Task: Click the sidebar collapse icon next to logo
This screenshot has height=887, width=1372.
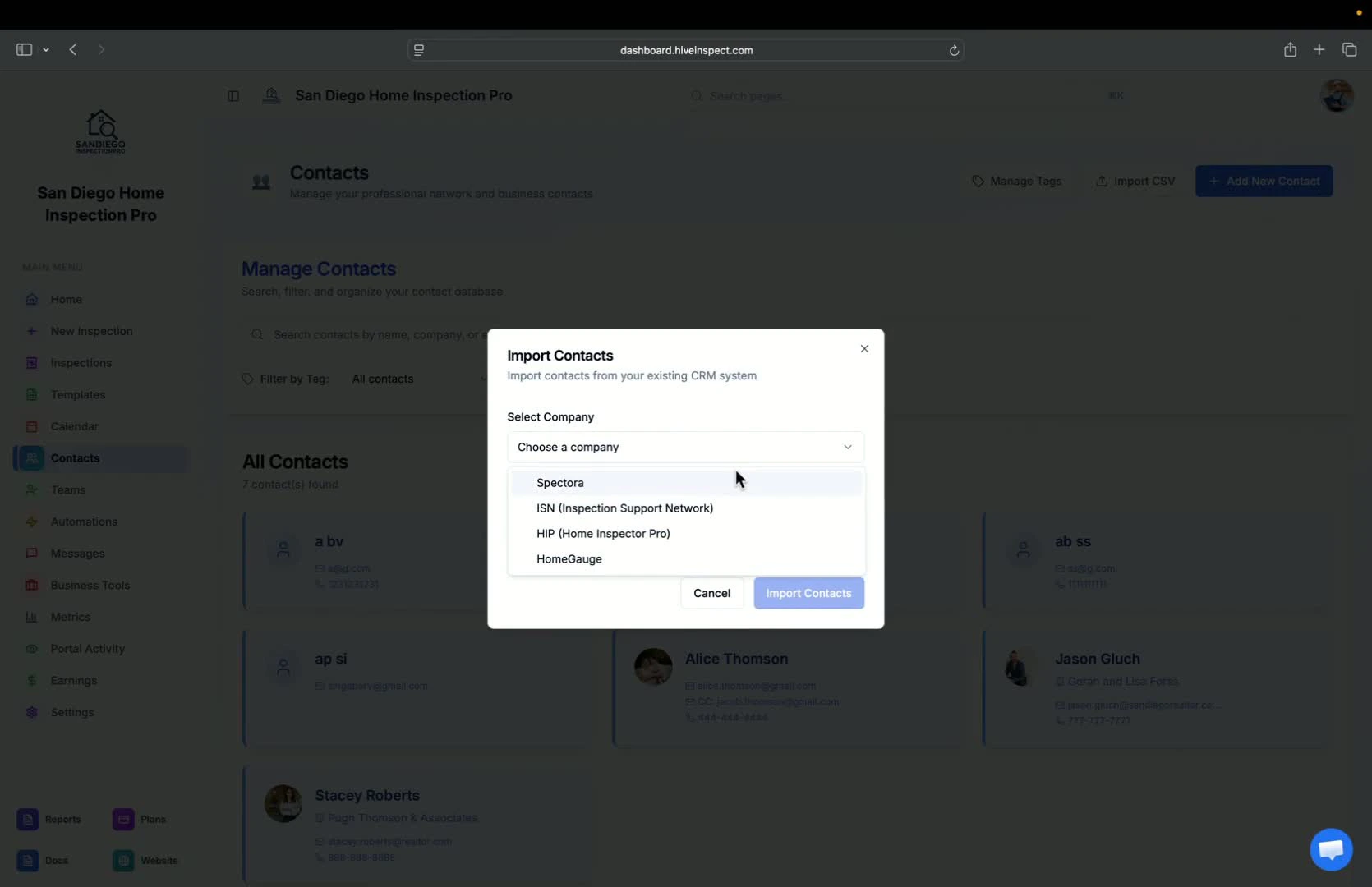Action: 233,95
